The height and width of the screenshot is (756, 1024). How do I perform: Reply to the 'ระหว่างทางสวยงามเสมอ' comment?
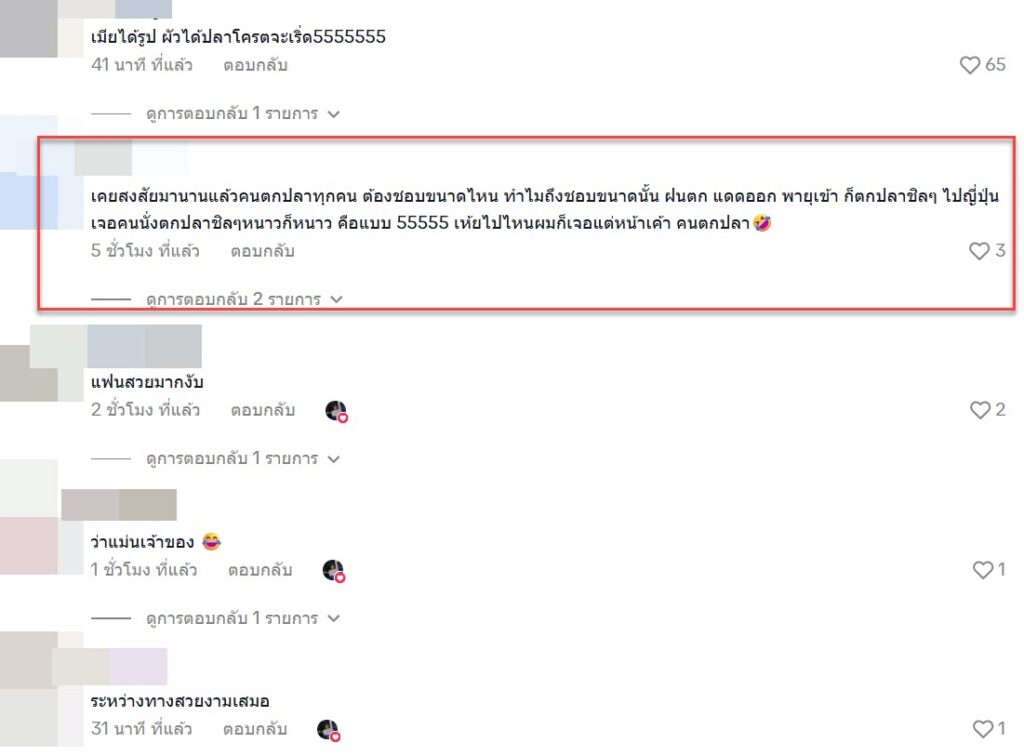255,729
